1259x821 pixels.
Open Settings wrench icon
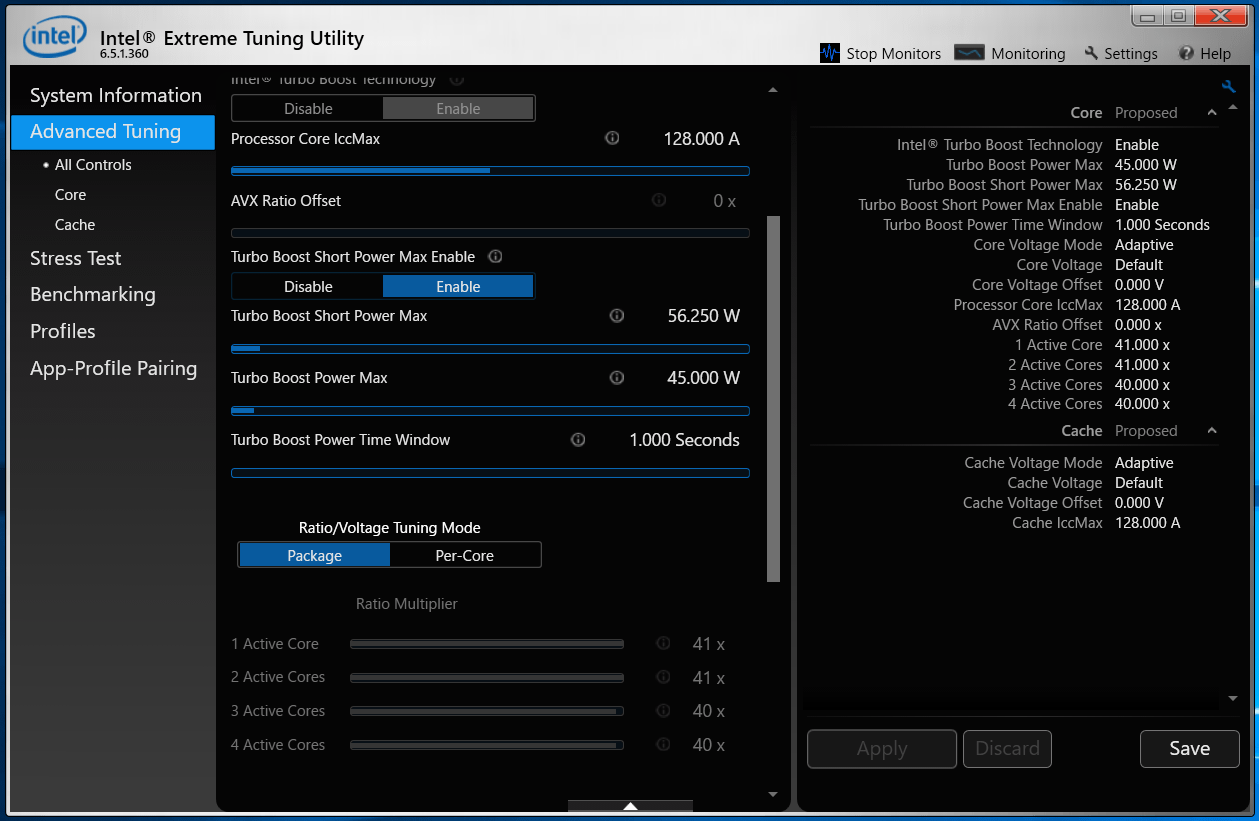pyautogui.click(x=1091, y=53)
